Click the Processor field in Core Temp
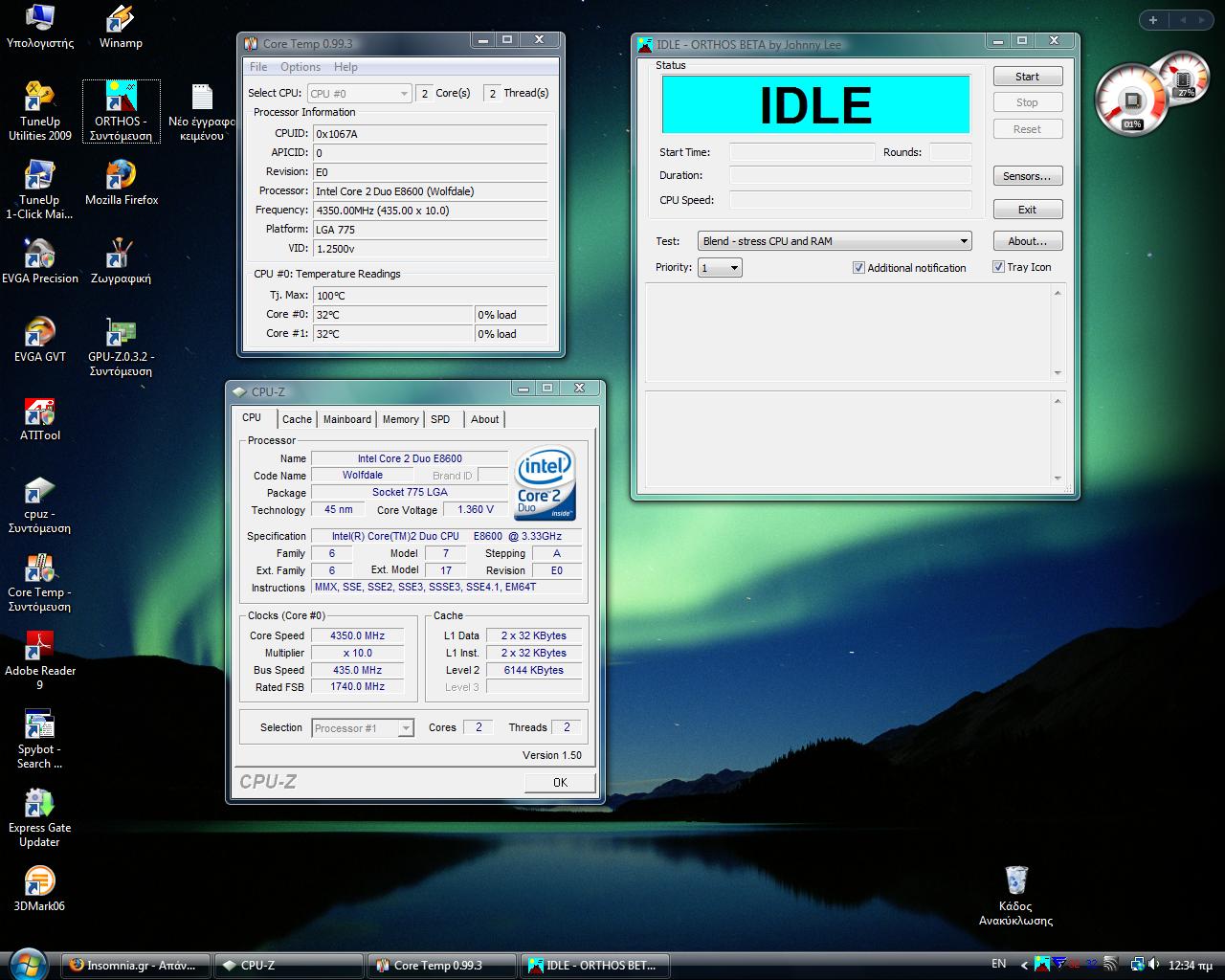The image size is (1225, 980). (430, 191)
